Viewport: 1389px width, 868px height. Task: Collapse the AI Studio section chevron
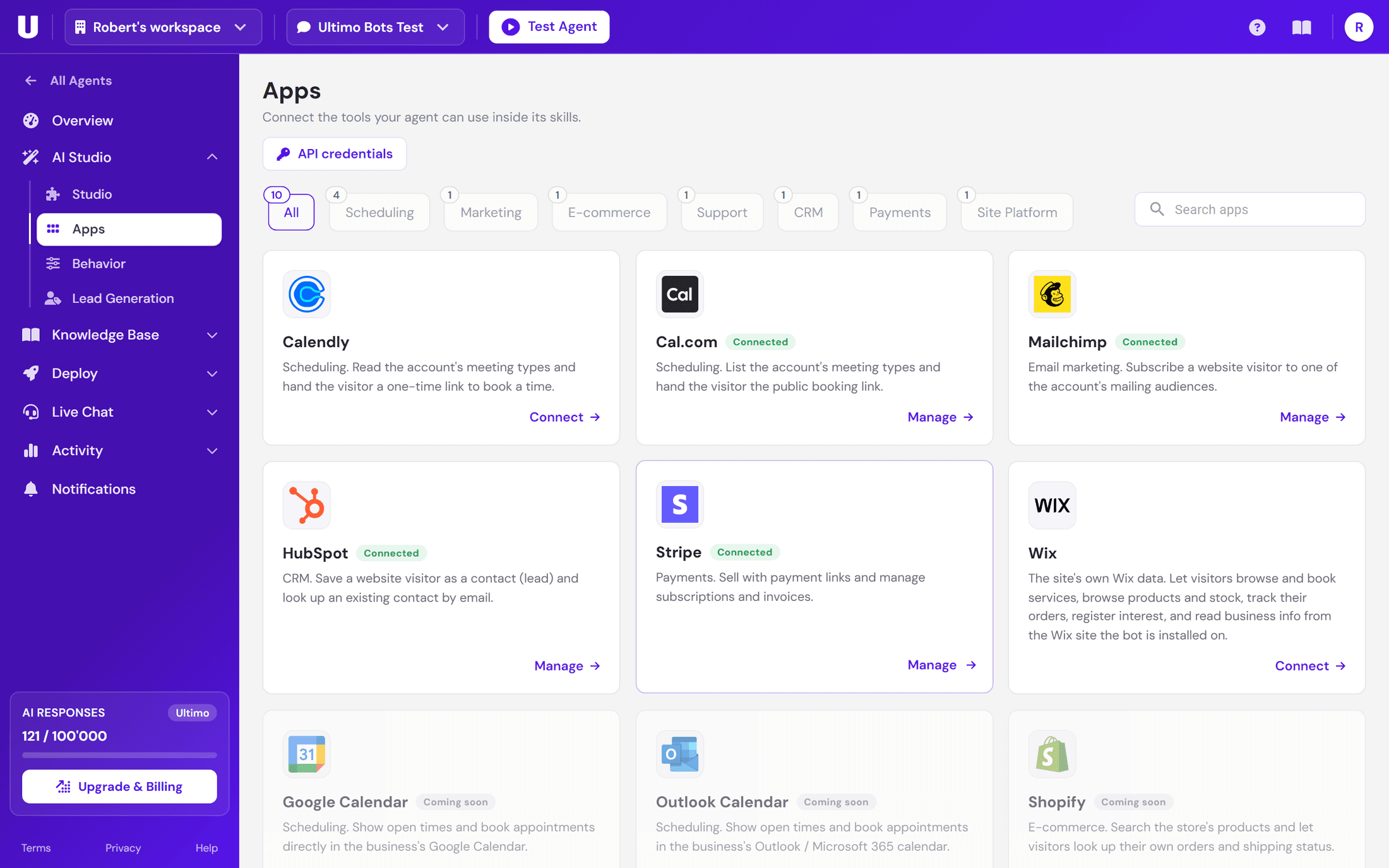[212, 157]
